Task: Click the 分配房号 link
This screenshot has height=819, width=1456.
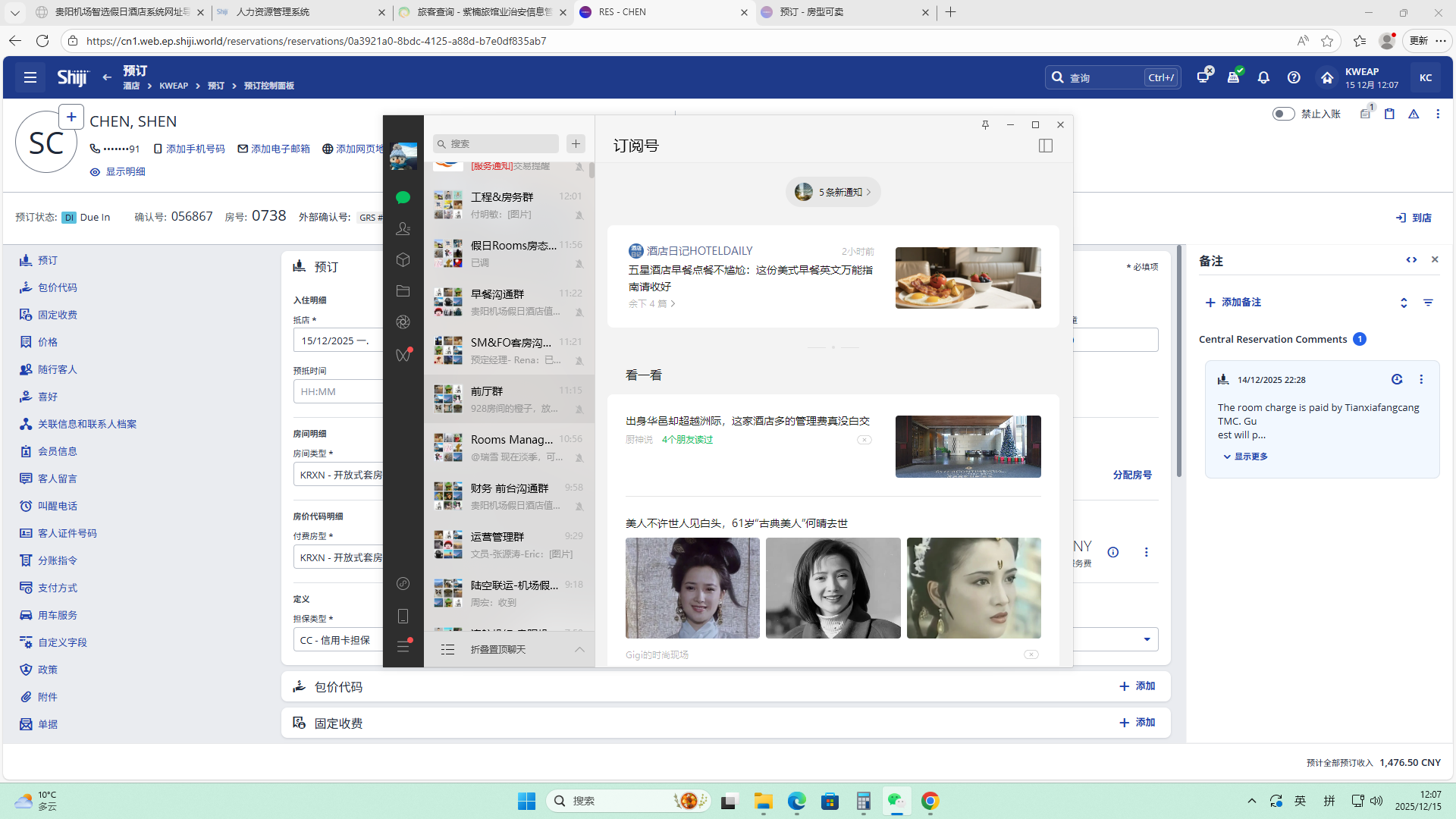Action: pyautogui.click(x=1132, y=475)
